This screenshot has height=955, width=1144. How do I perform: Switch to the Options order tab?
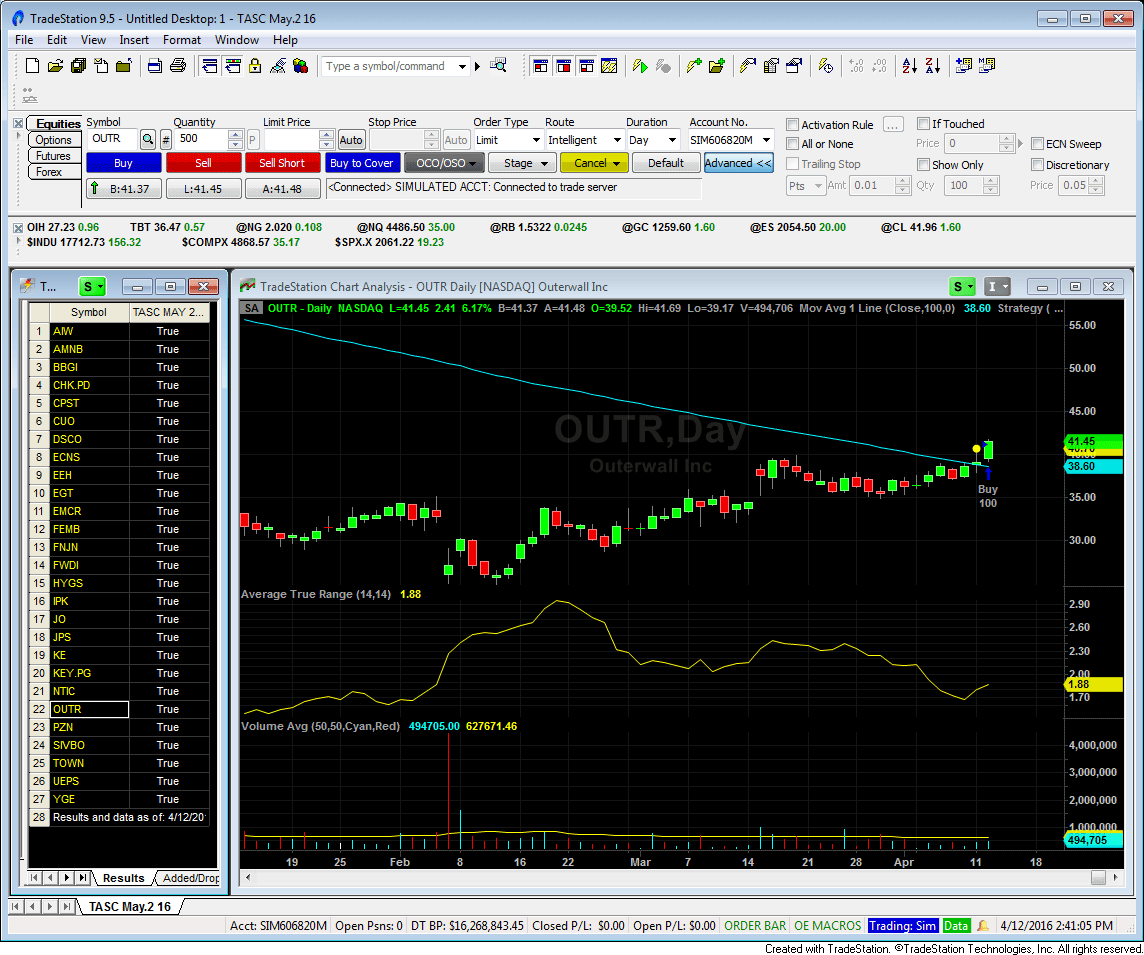pyautogui.click(x=54, y=140)
